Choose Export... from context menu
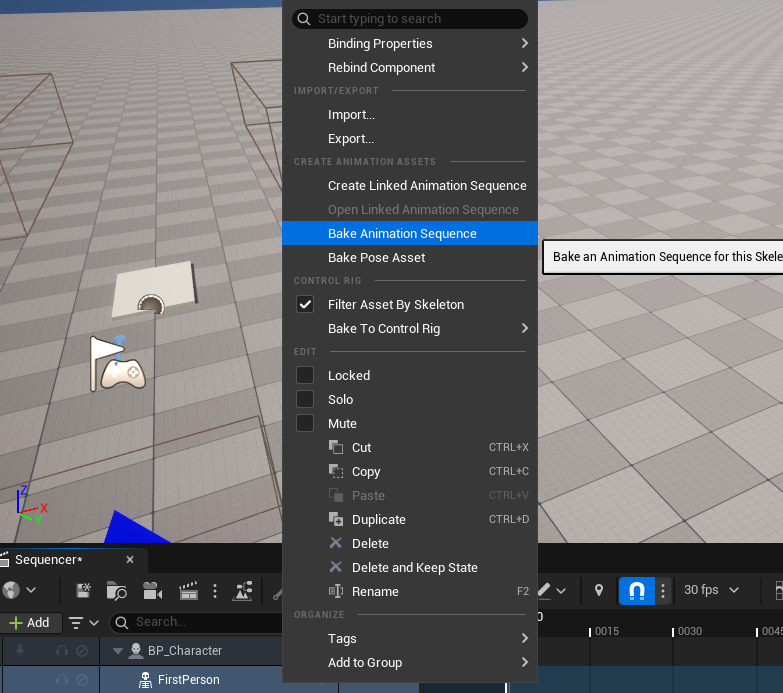Screen dimensions: 783x693 tap(409, 139)
